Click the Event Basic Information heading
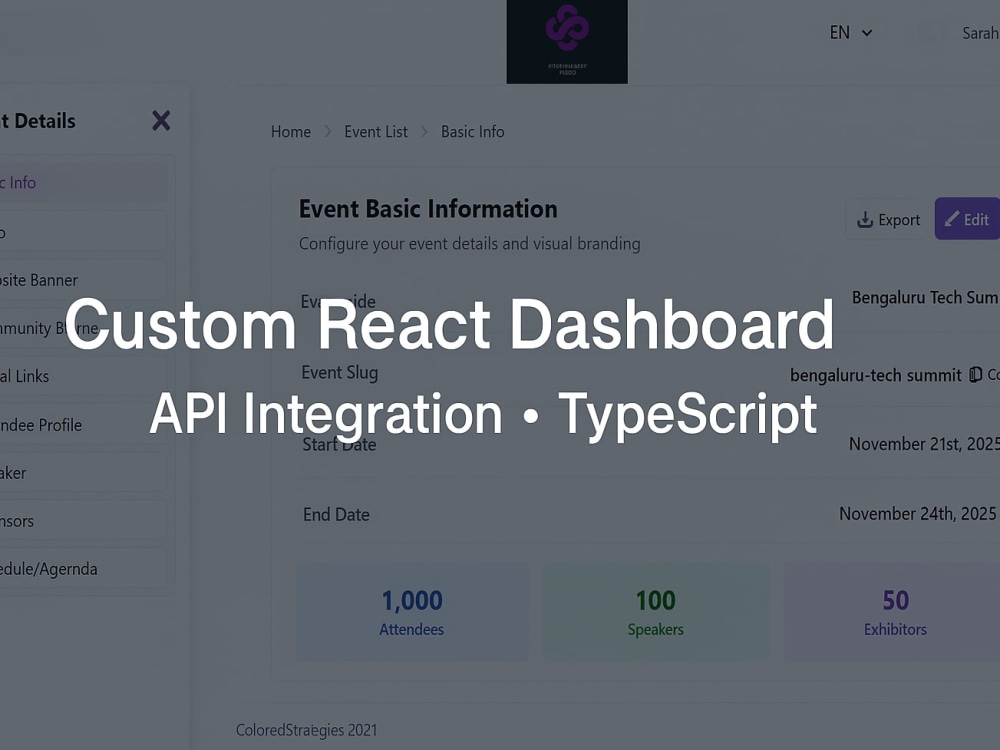This screenshot has height=750, width=1000. pyautogui.click(x=428, y=209)
